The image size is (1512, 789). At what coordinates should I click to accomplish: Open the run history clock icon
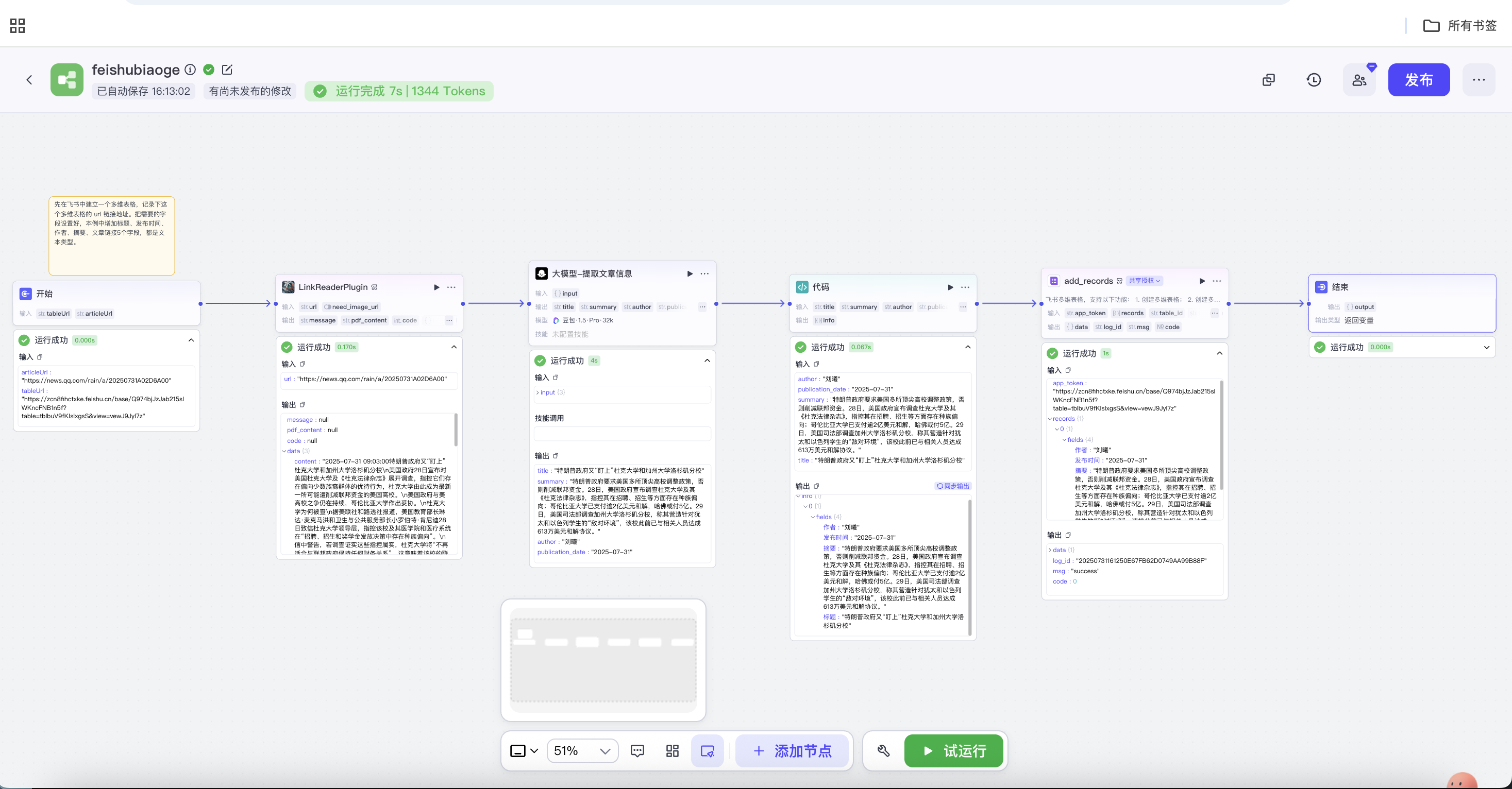click(x=1314, y=80)
